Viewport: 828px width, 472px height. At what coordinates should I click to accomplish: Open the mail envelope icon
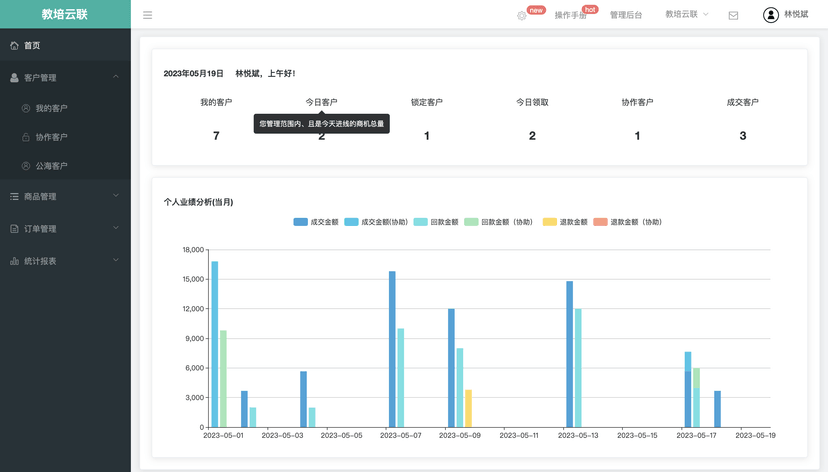point(733,15)
